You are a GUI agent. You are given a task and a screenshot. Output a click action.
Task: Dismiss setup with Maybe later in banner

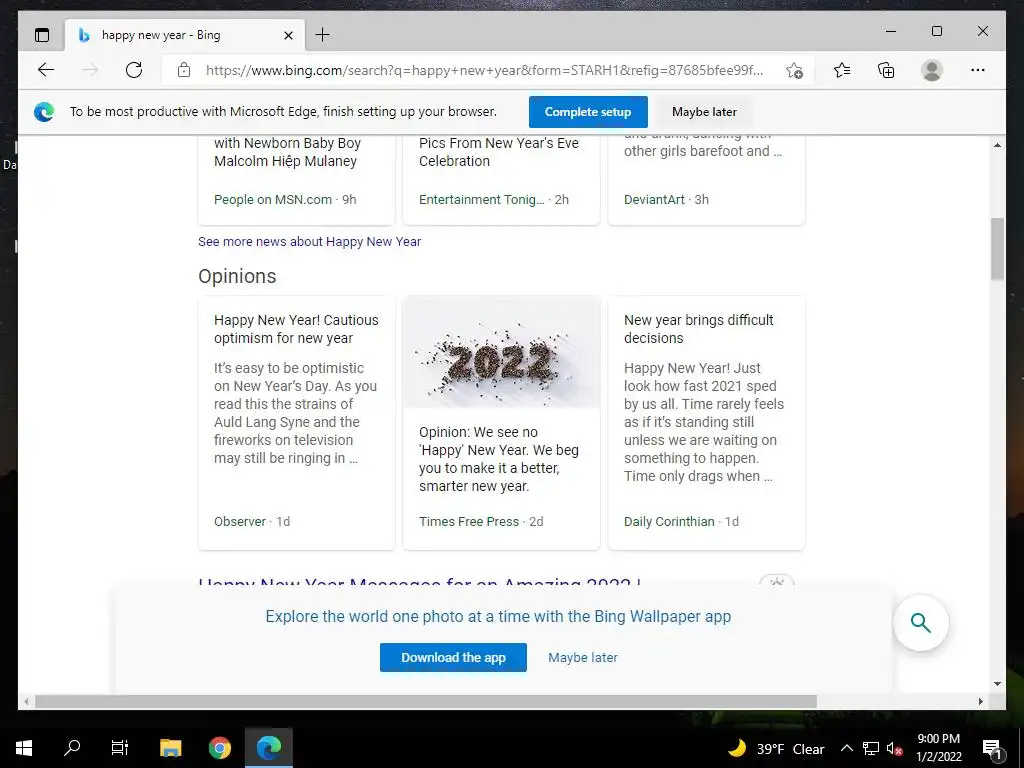coord(704,112)
